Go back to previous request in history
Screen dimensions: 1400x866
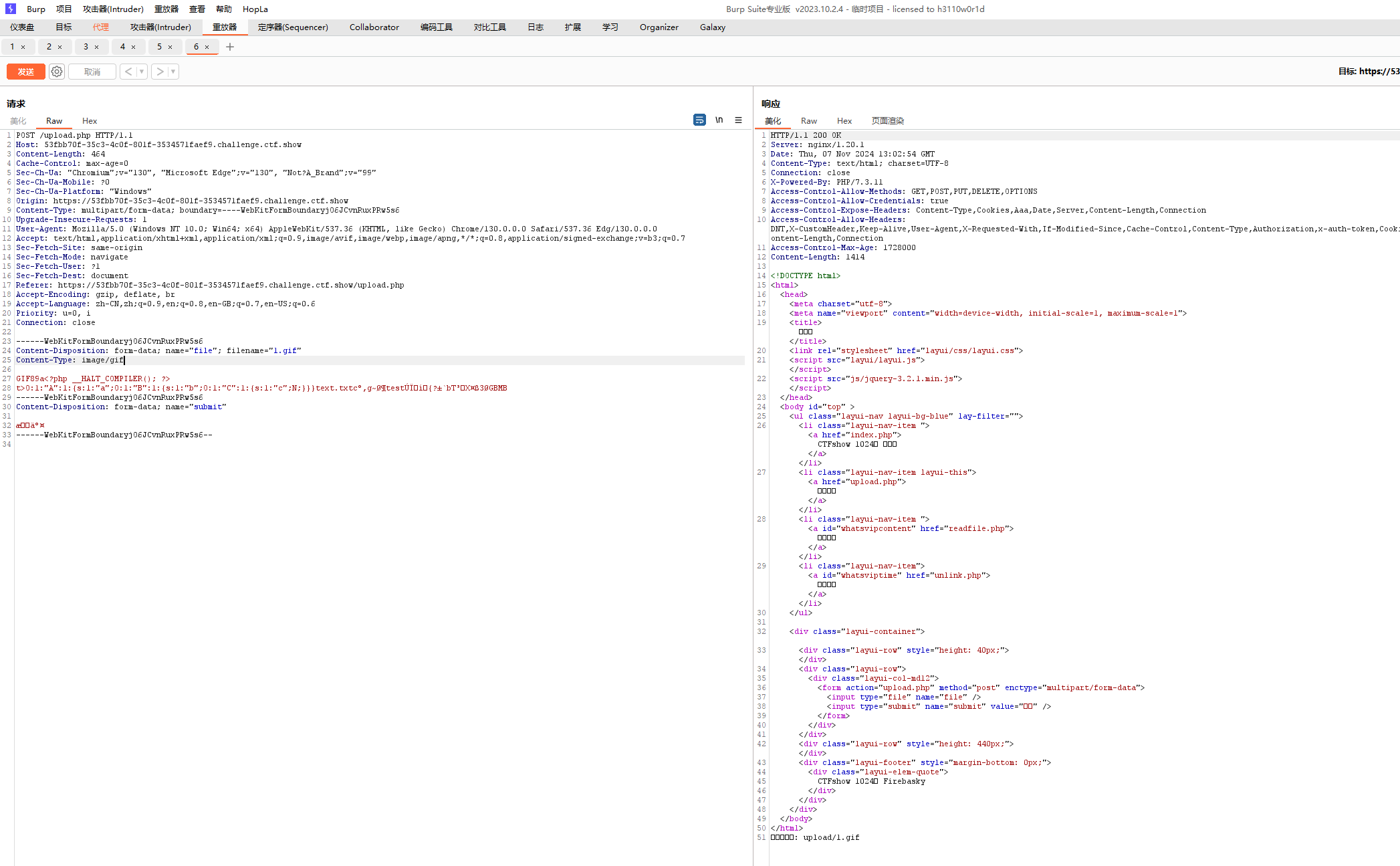click(128, 72)
